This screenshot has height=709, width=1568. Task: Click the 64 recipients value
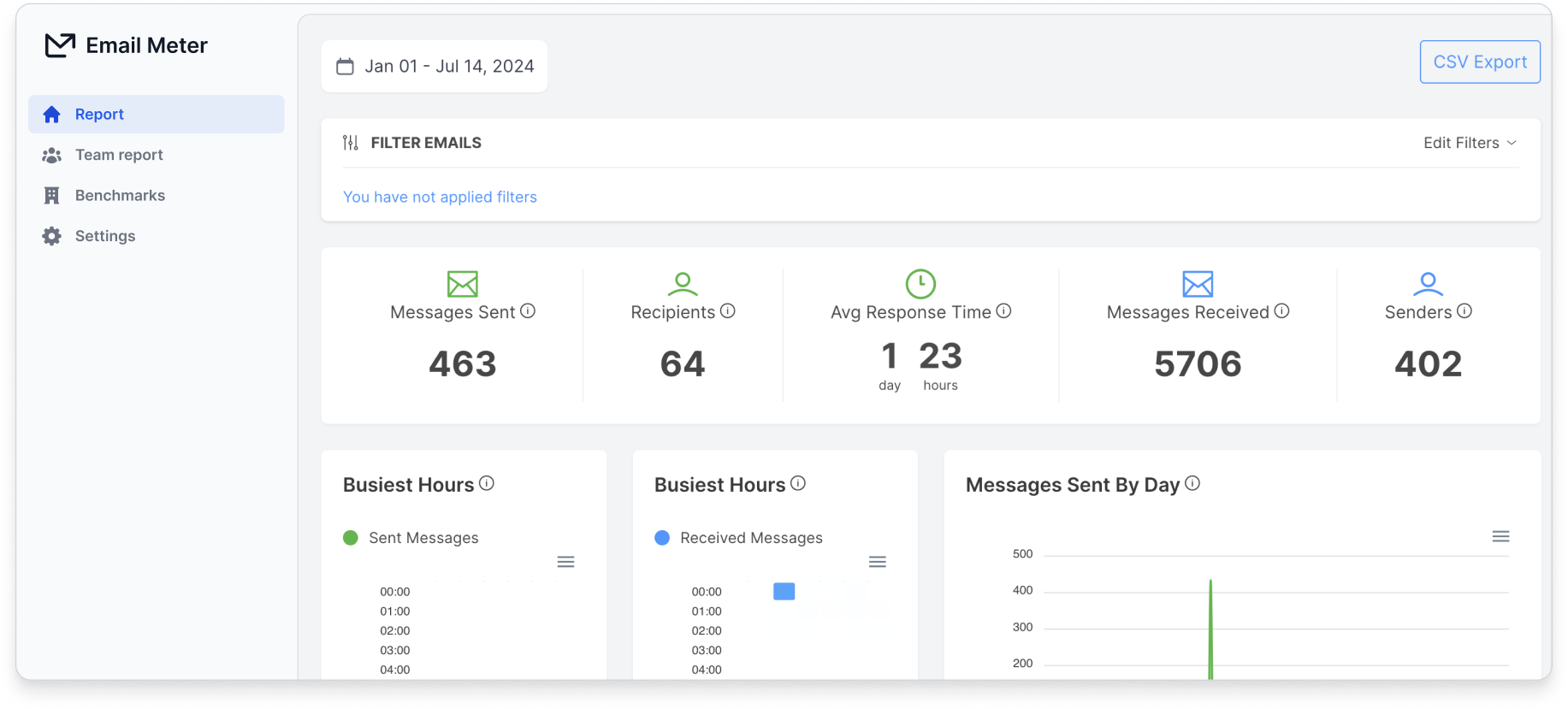683,364
